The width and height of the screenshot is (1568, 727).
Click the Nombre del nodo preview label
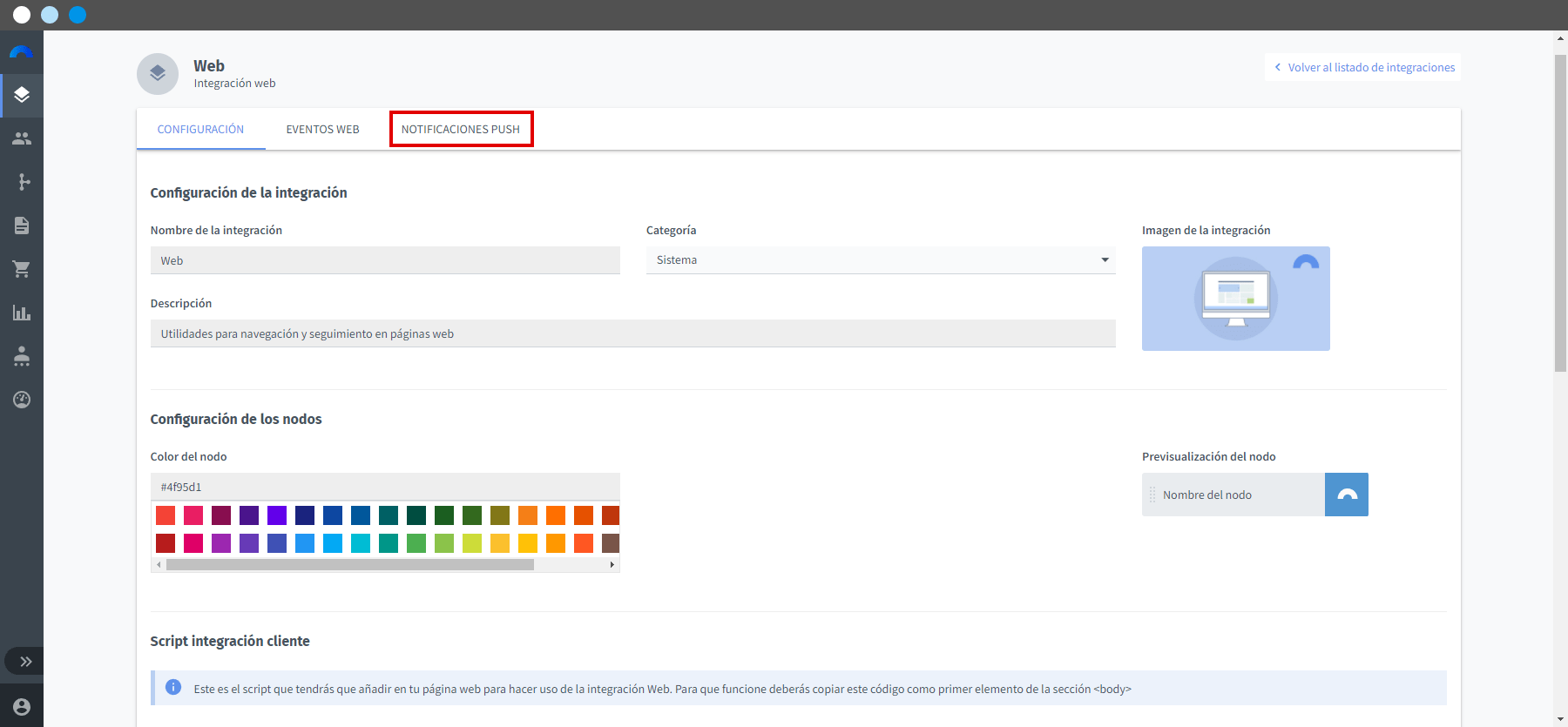[x=1207, y=495]
